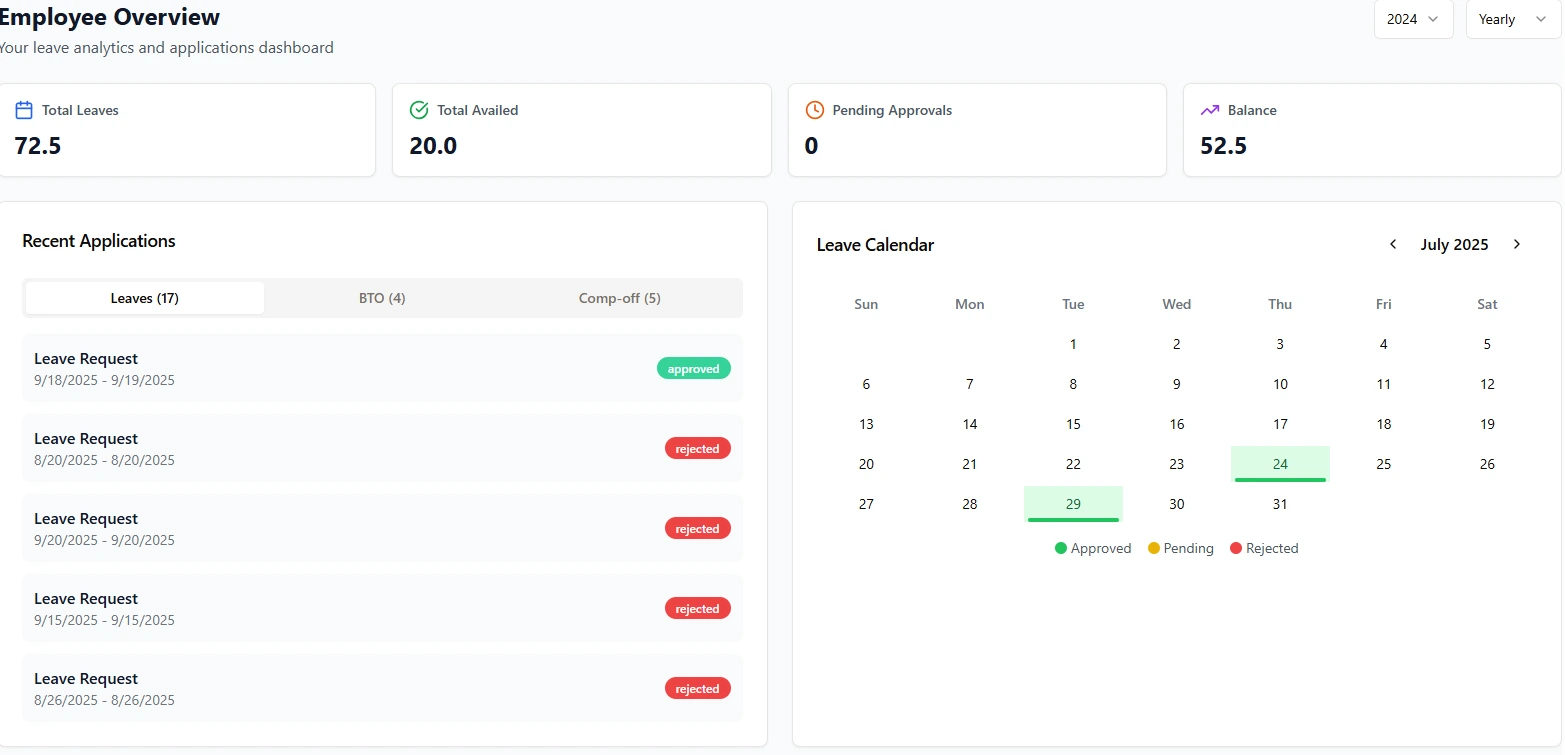Go to previous month in Leave Calendar
Image resolution: width=1565 pixels, height=755 pixels.
click(1393, 244)
